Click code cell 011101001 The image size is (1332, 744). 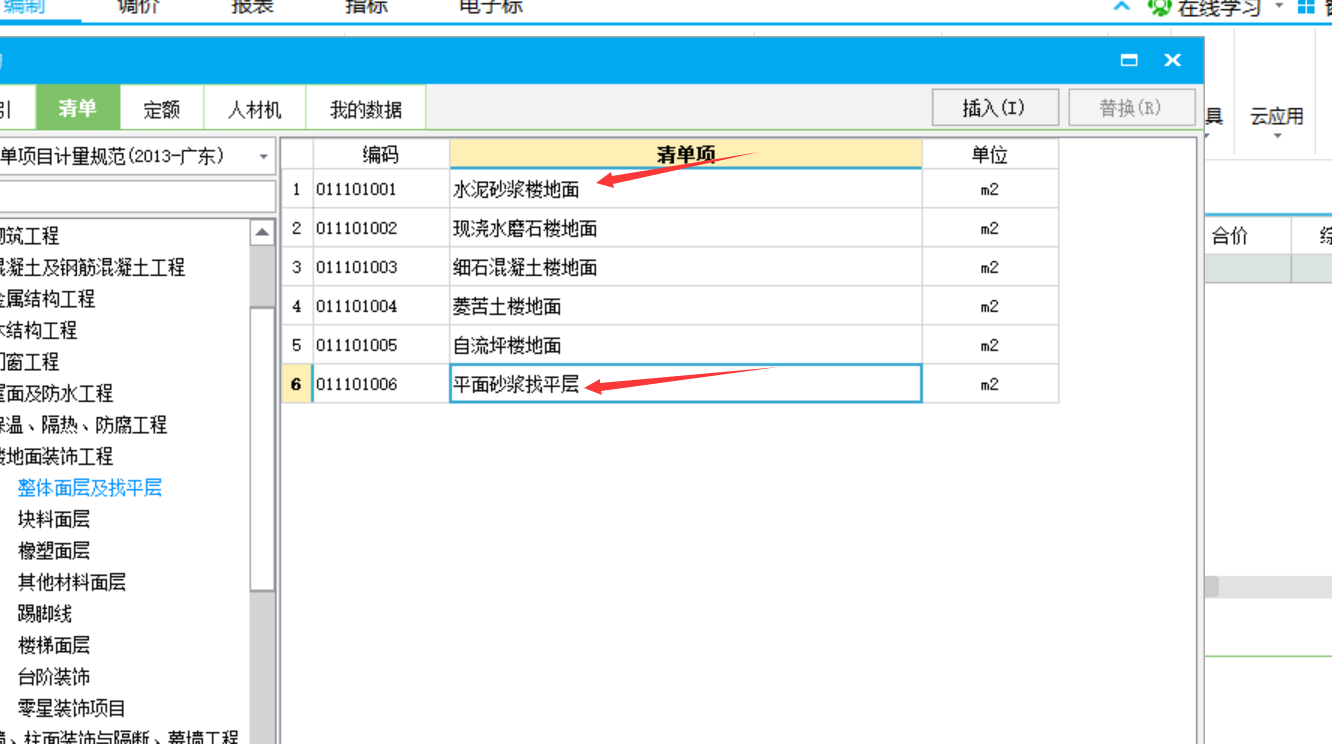point(381,189)
